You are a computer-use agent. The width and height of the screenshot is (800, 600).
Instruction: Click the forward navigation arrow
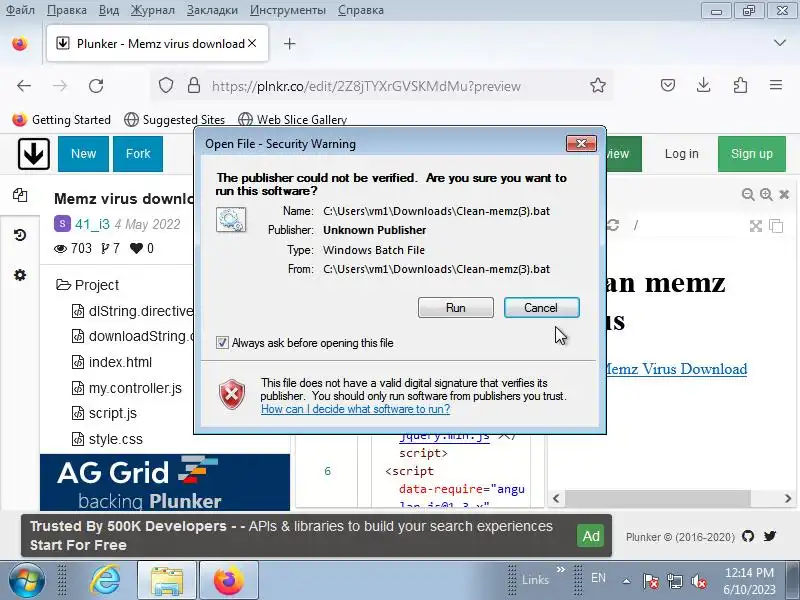60,86
